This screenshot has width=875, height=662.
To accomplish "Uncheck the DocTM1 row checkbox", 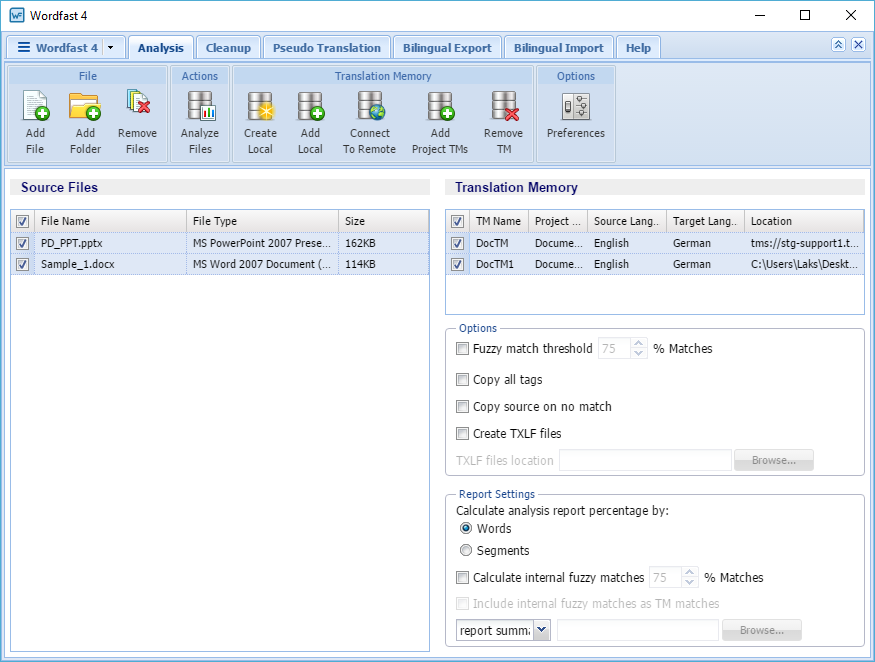I will tap(458, 265).
